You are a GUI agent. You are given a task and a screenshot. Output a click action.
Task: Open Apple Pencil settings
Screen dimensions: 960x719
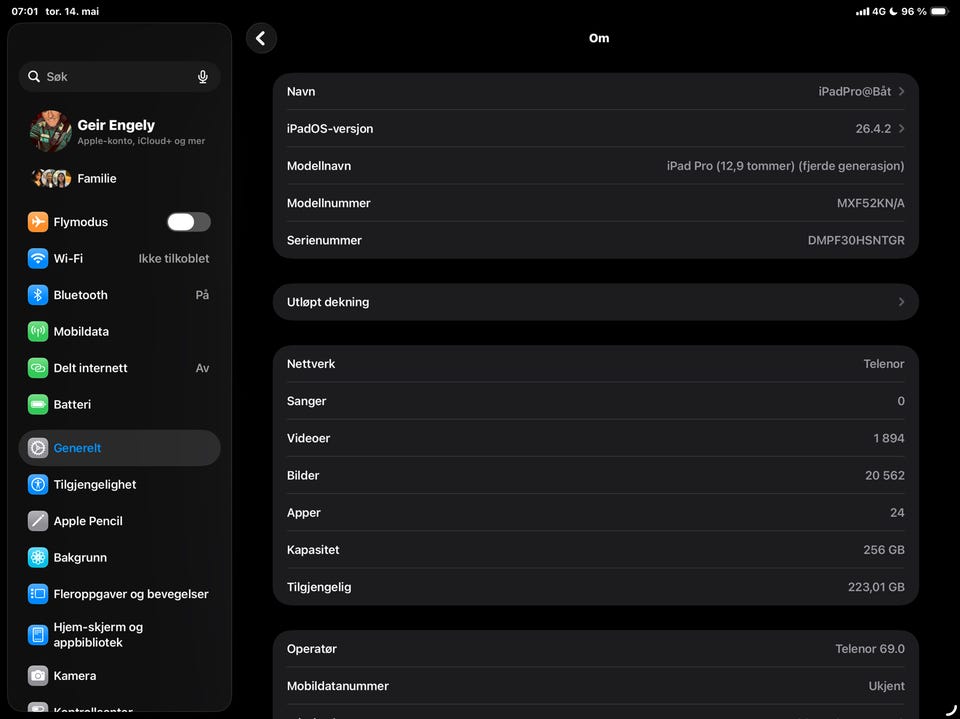pyautogui.click(x=119, y=521)
